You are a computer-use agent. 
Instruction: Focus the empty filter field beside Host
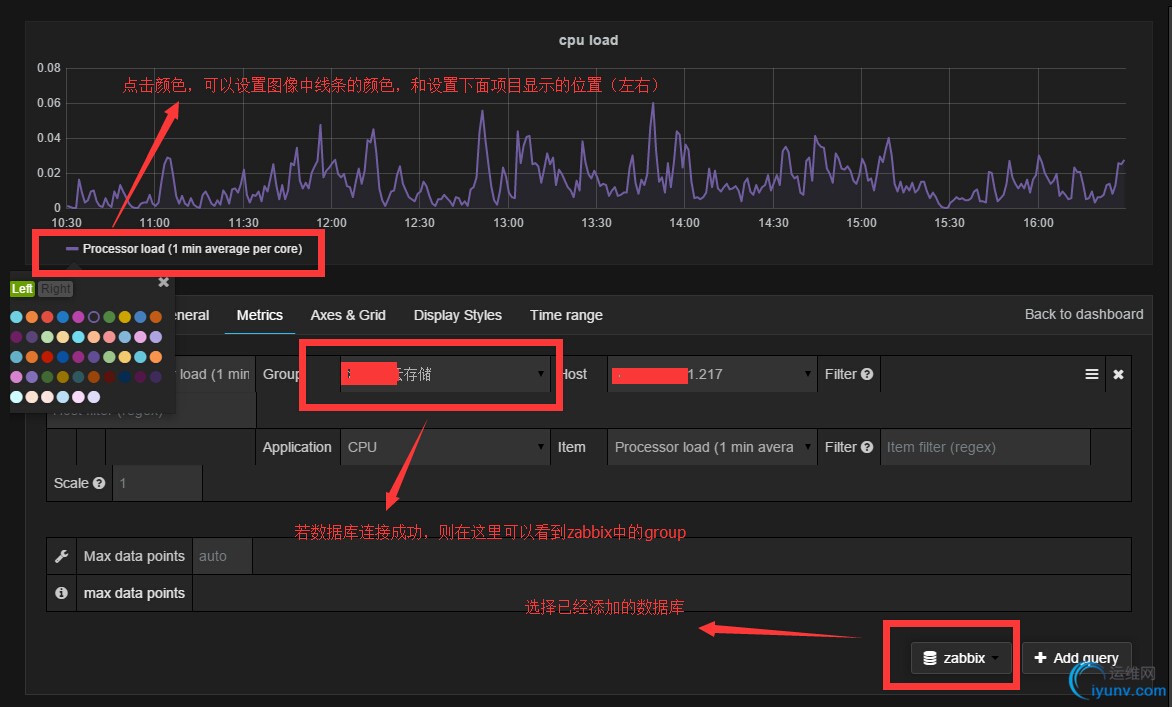pyautogui.click(x=979, y=374)
